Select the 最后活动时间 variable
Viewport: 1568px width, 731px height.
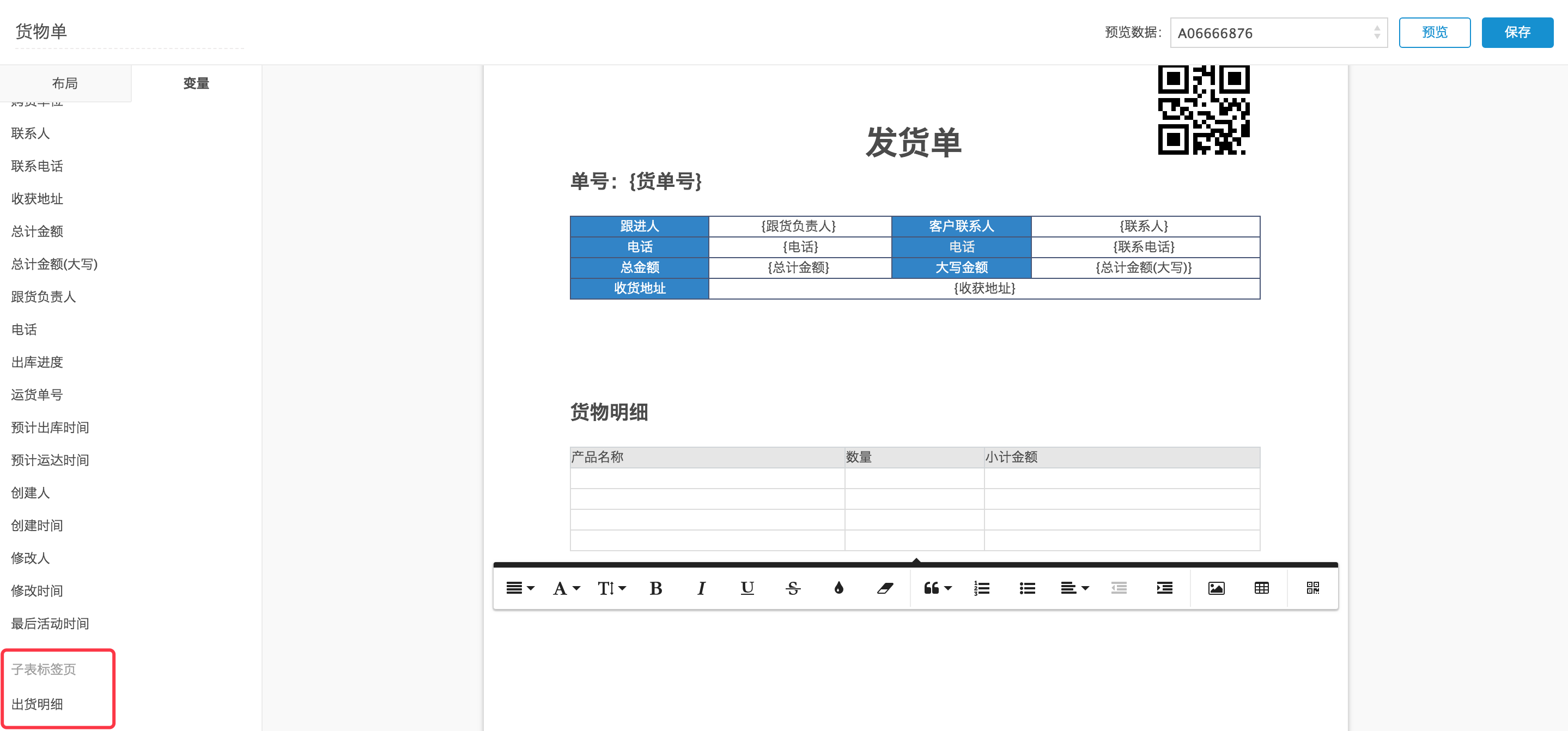[51, 624]
